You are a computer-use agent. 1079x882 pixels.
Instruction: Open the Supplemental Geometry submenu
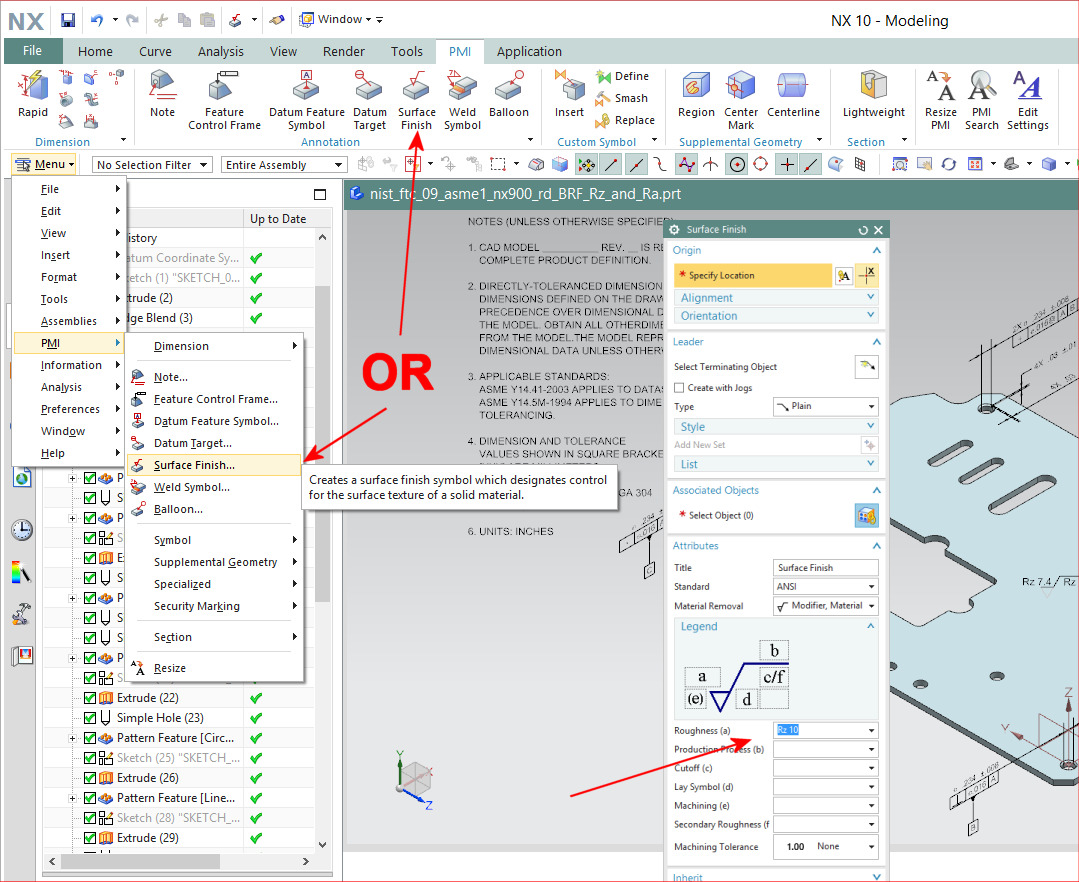(214, 562)
